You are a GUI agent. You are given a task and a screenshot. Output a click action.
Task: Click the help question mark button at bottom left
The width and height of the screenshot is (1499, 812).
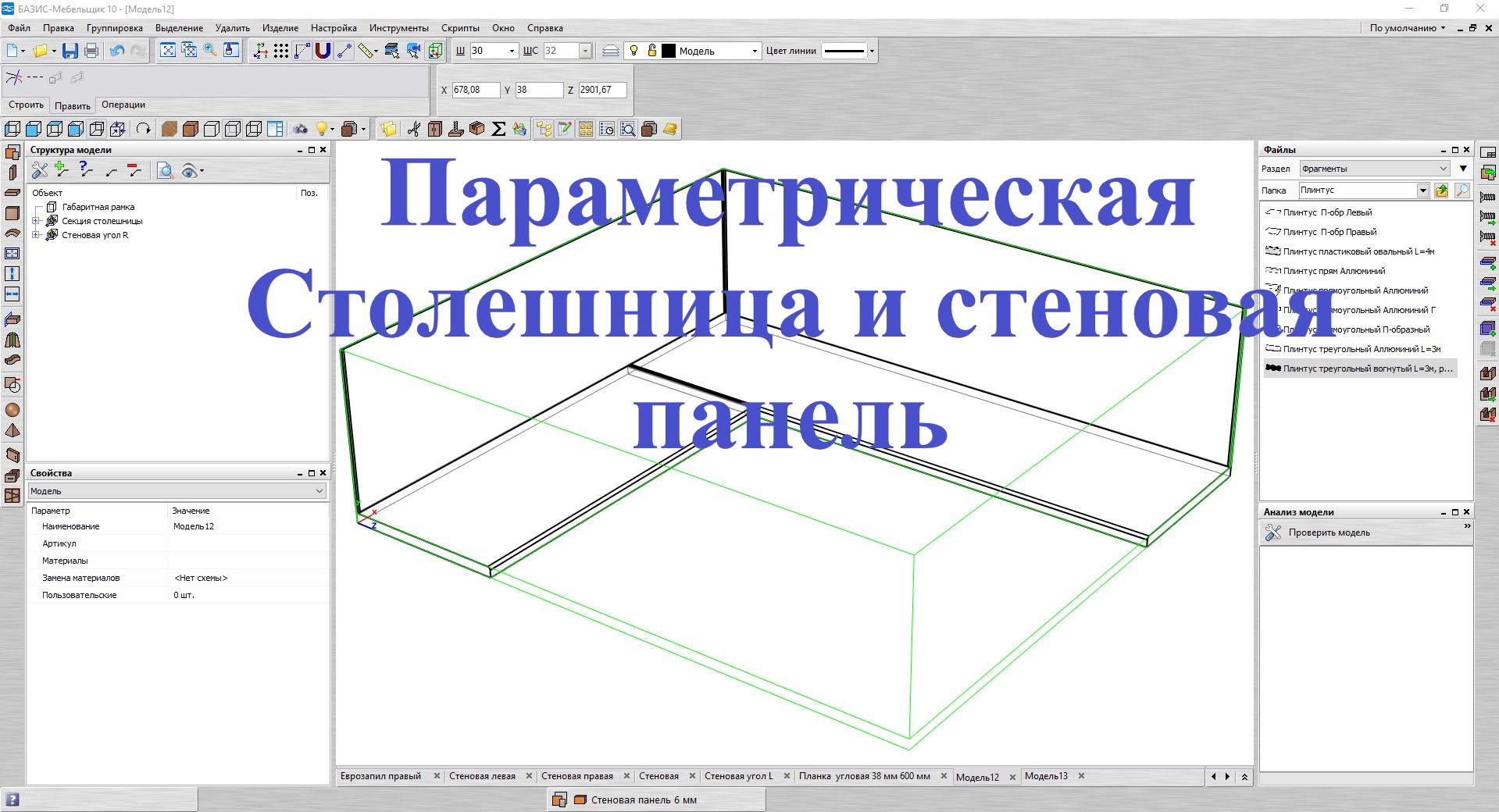[x=12, y=800]
